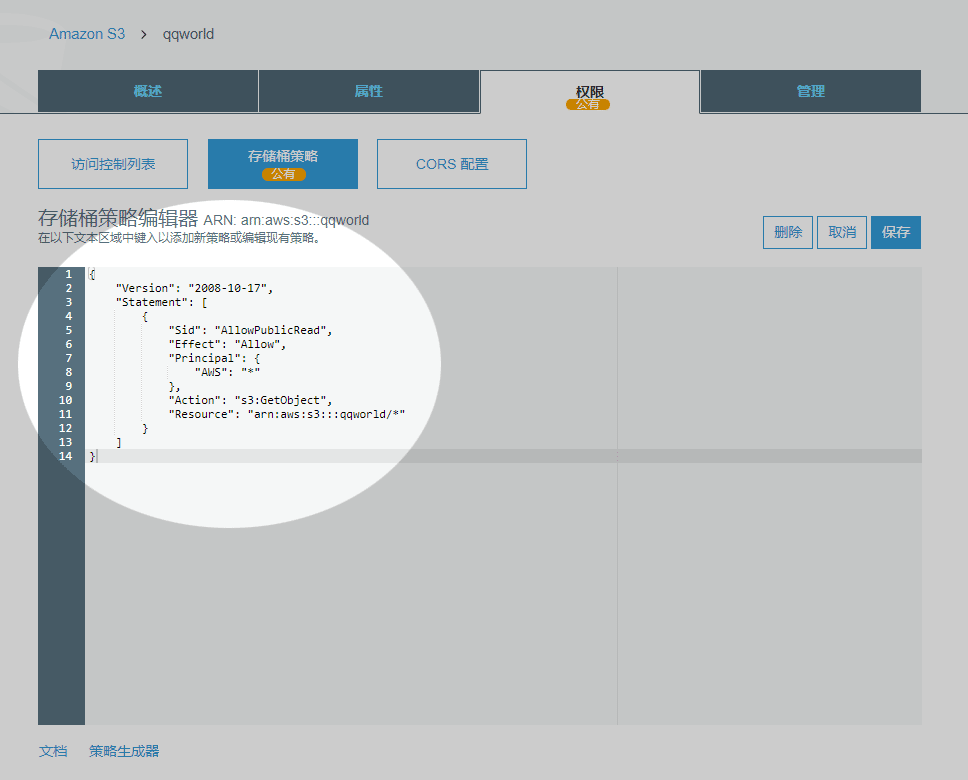Click the "Statement": [ line
The image size is (968, 780).
coord(162,302)
